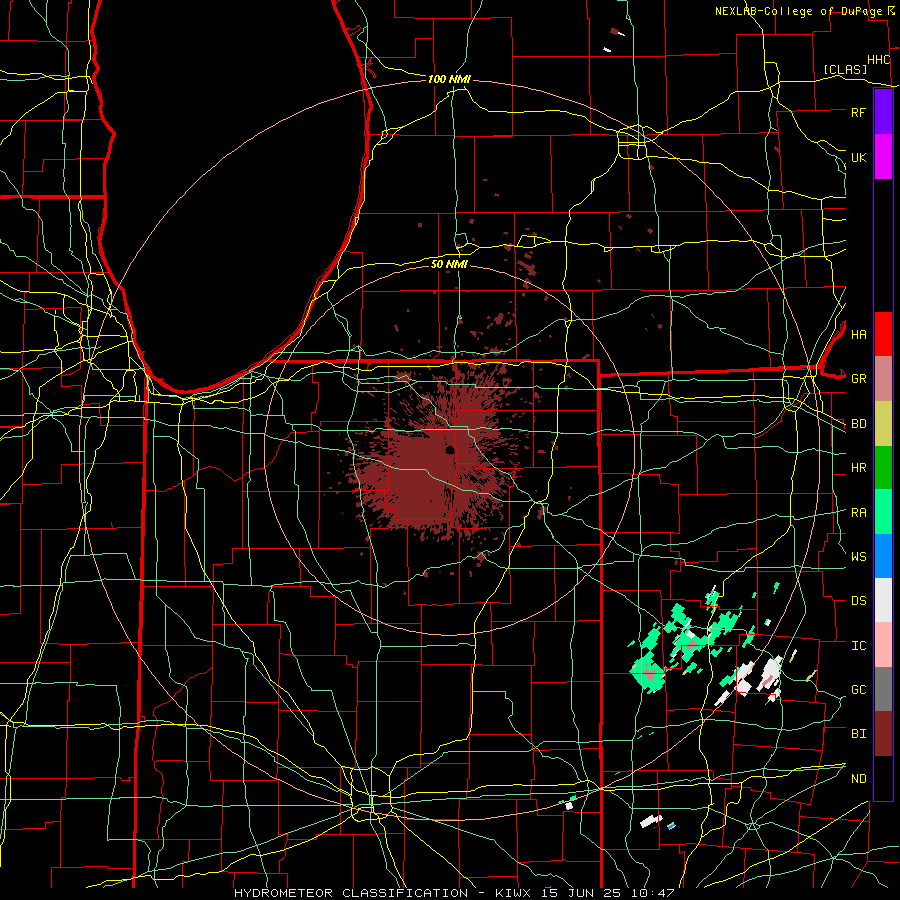Click the "HR" legend label

(x=858, y=468)
